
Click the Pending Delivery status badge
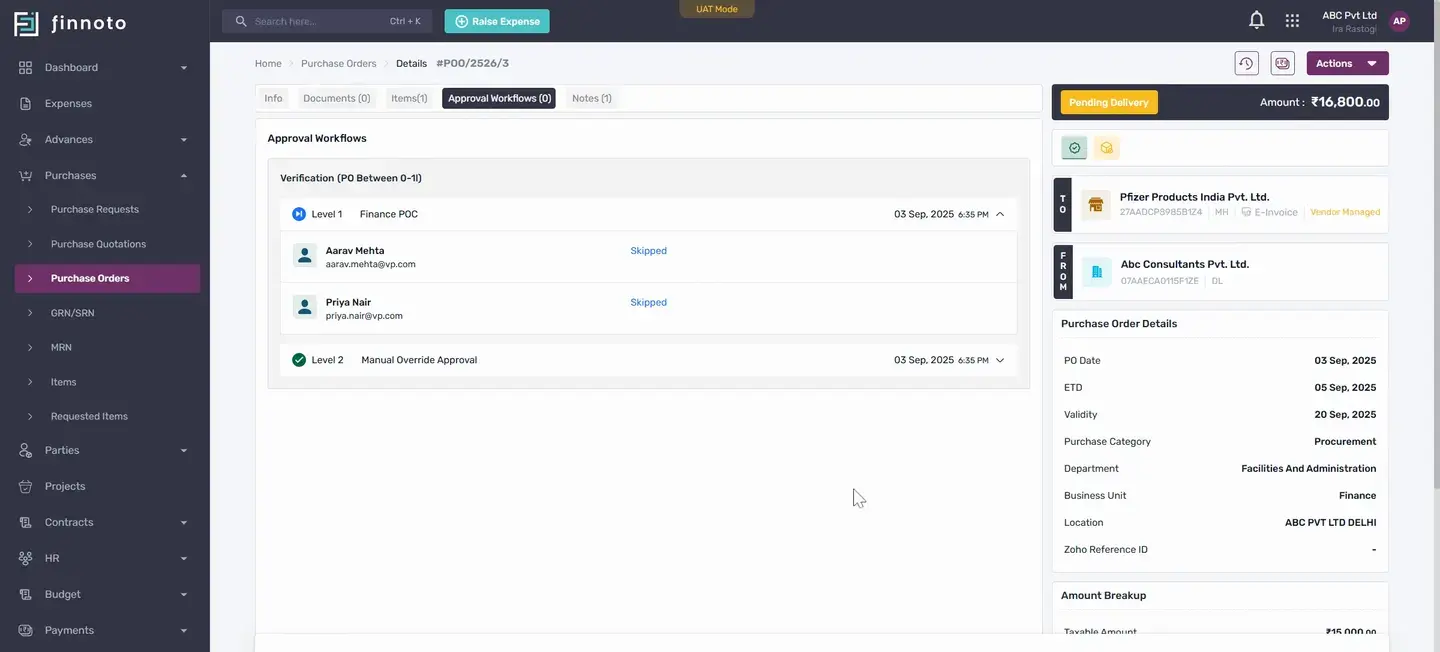click(1109, 102)
